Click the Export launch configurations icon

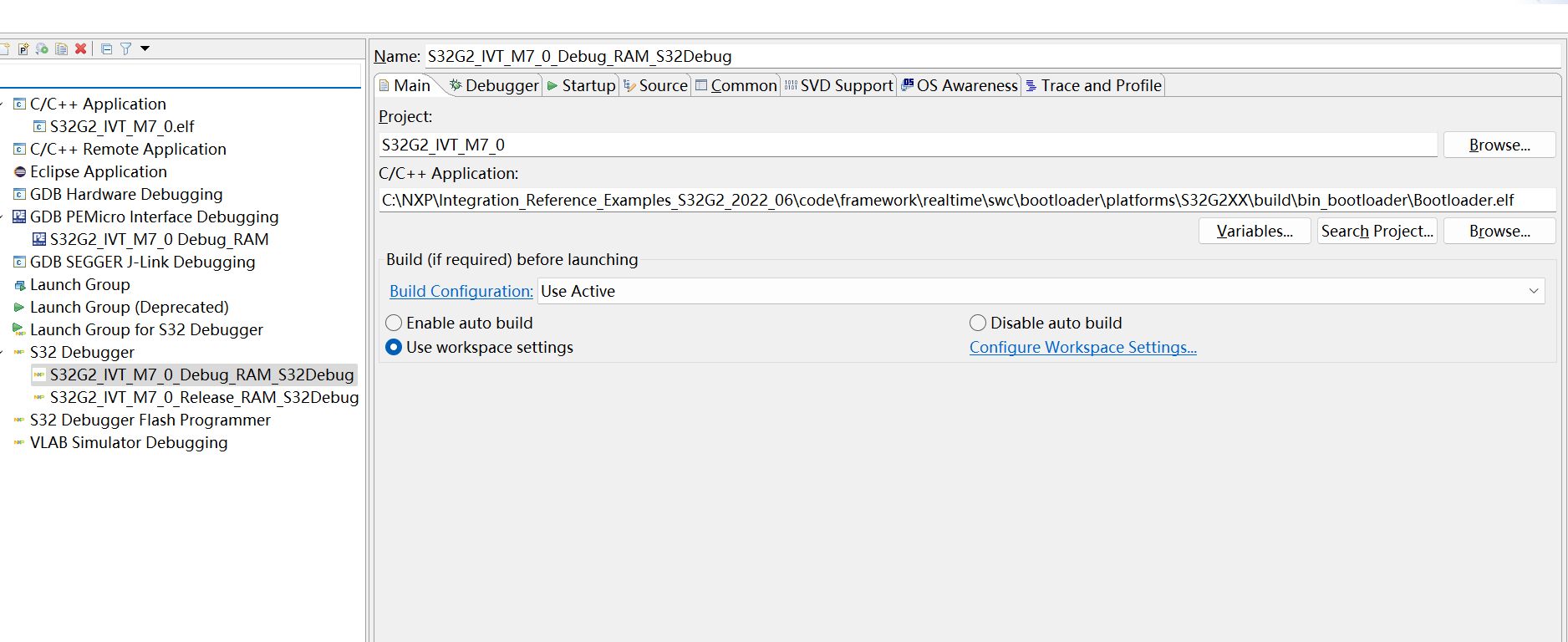[42, 48]
